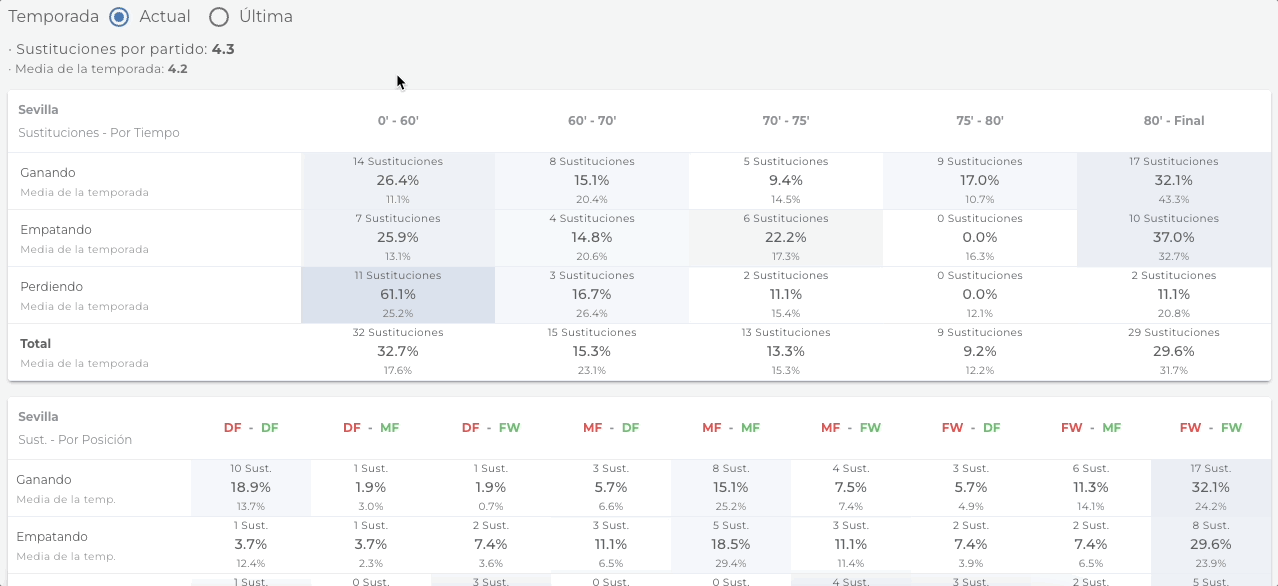Viewport: 1278px width, 586px height.
Task: Click the Ganando row label in the Por Tiempo table
Action: (48, 173)
